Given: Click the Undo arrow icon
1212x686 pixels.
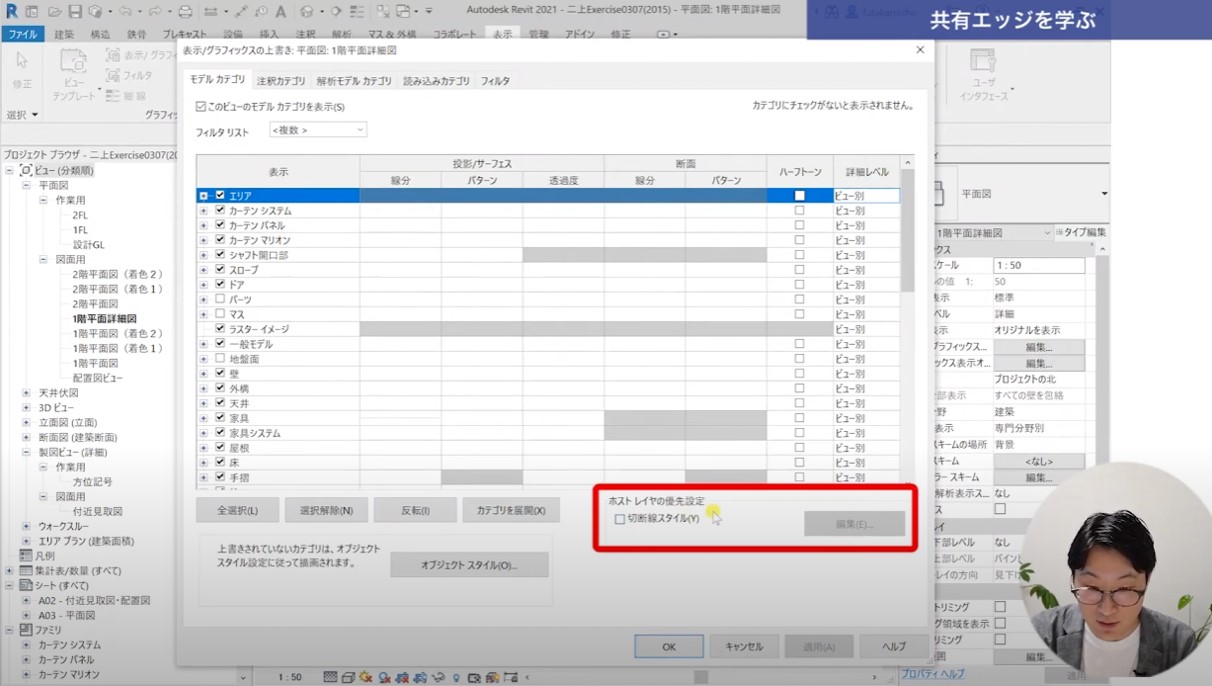Looking at the screenshot, I should (x=124, y=12).
